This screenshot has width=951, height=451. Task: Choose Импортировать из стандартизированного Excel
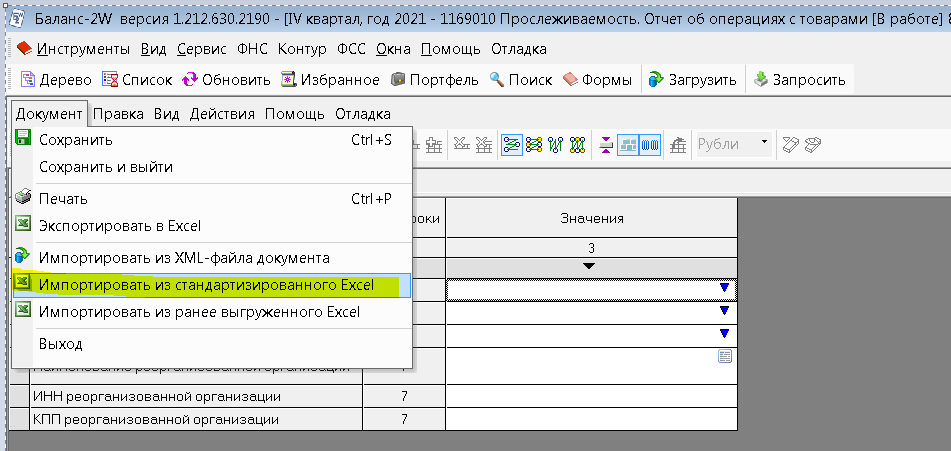click(206, 285)
